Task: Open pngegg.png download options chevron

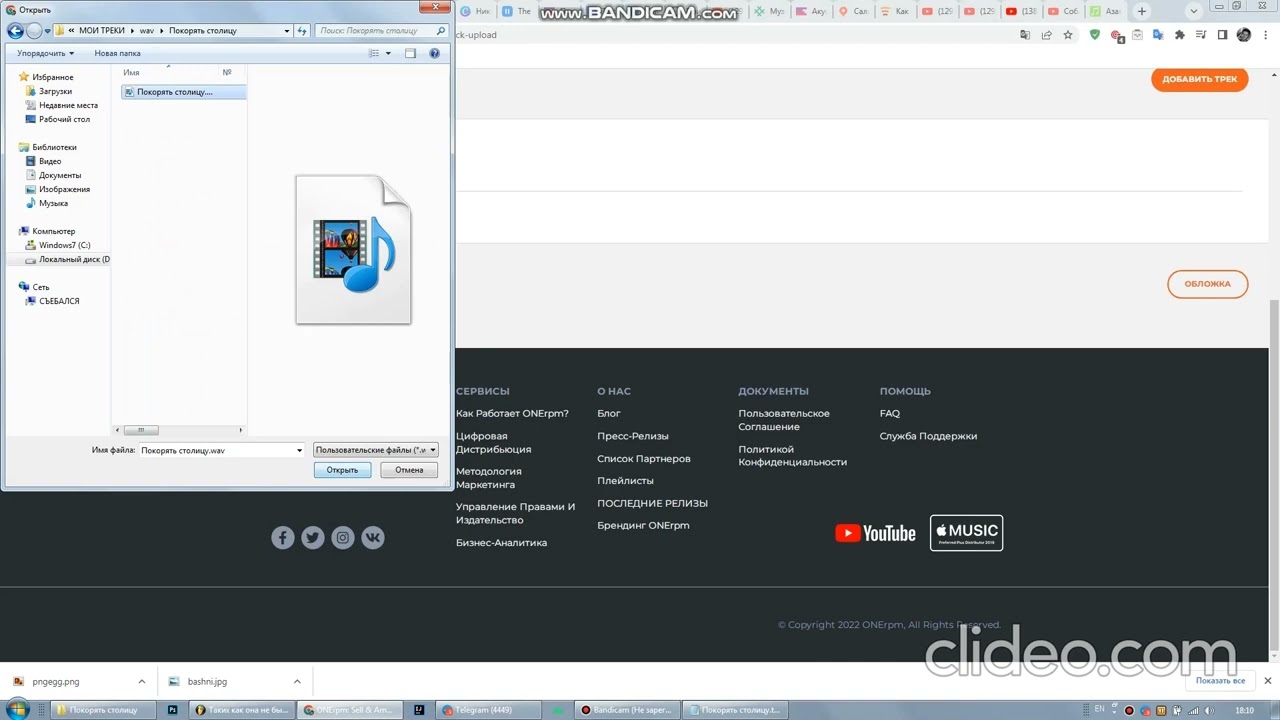Action: [141, 681]
